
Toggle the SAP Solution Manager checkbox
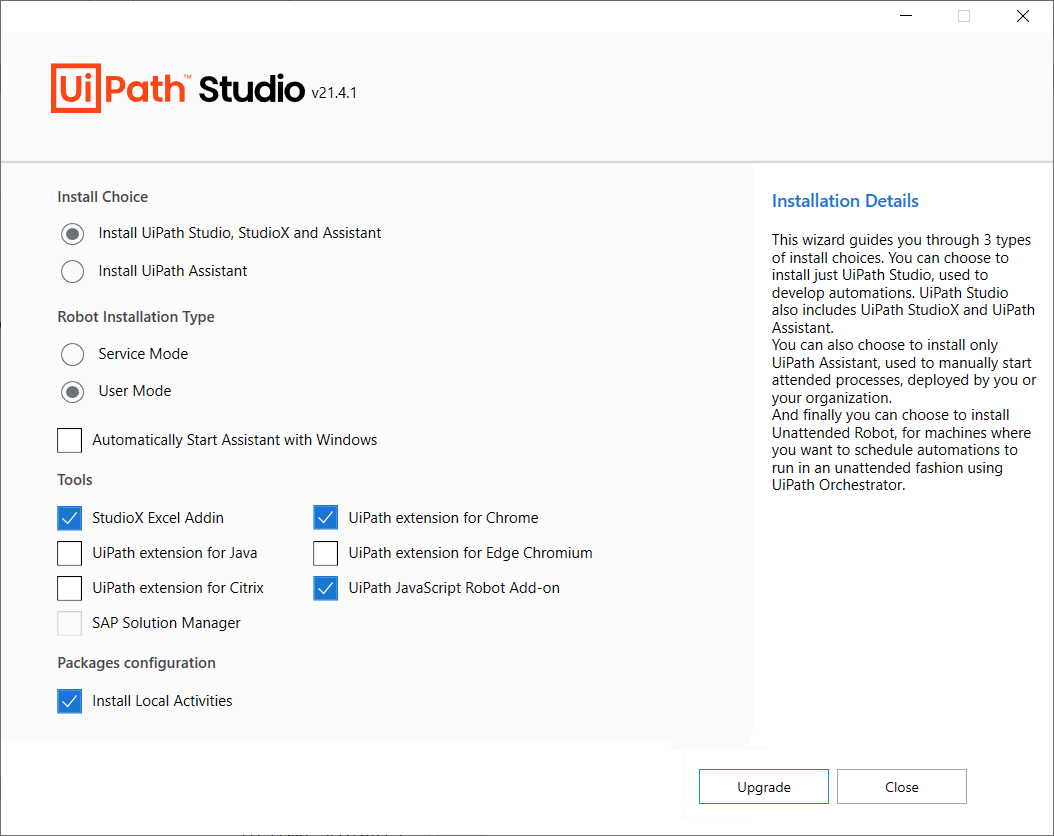[70, 623]
